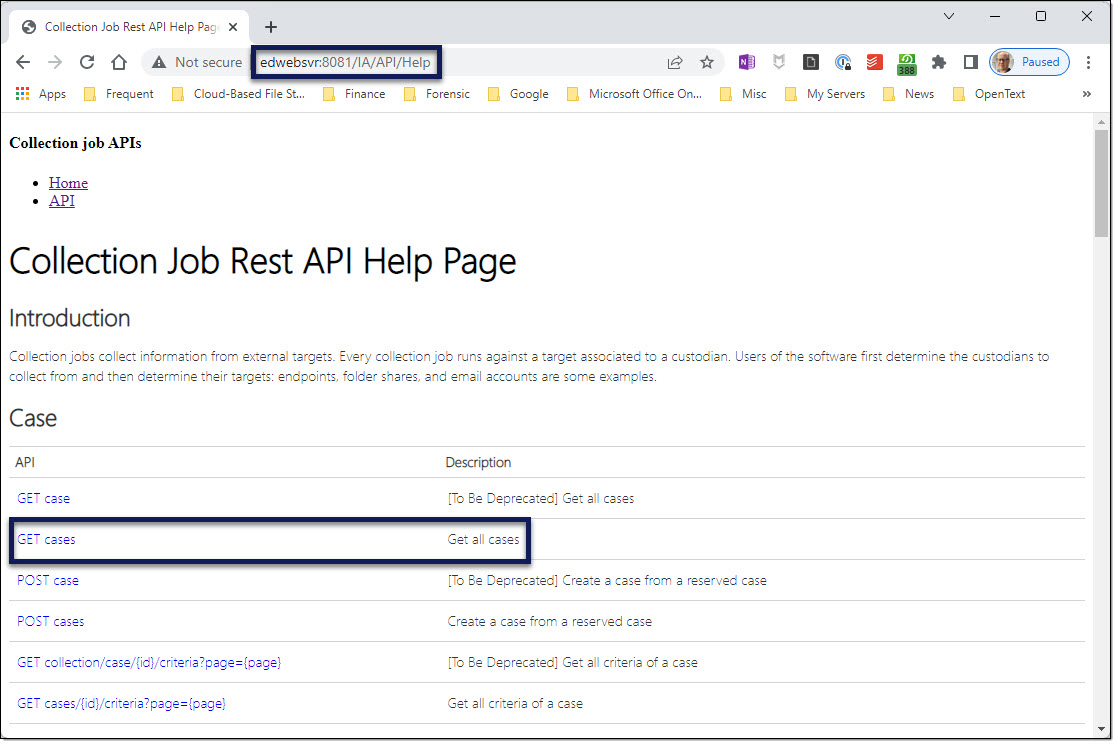The width and height of the screenshot is (1116, 744).
Task: Open the browser home page icon
Action: click(119, 63)
